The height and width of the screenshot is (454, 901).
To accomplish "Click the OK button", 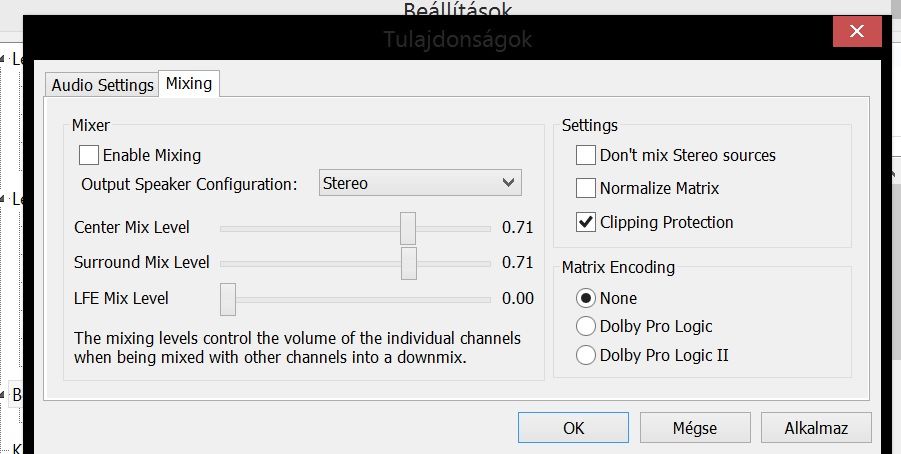I will pyautogui.click(x=573, y=428).
